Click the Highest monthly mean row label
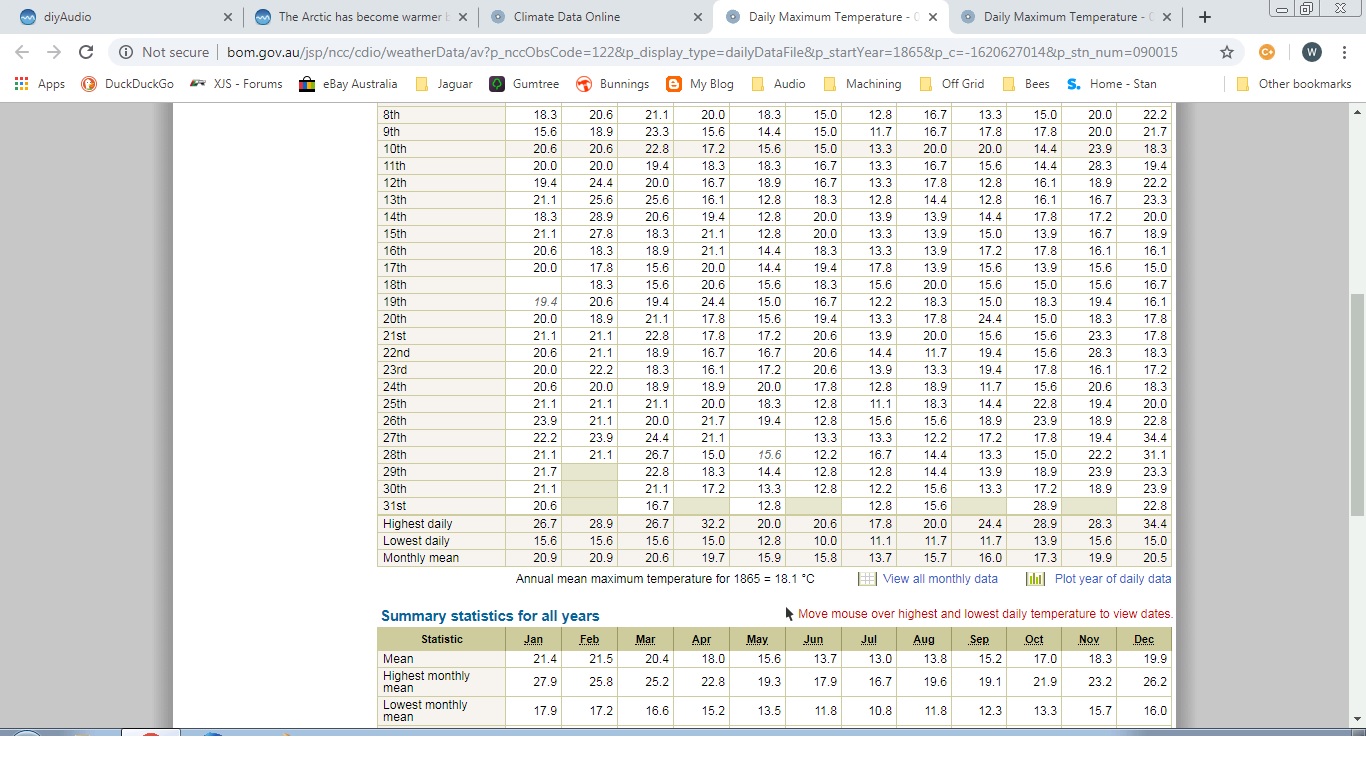 click(x=426, y=682)
